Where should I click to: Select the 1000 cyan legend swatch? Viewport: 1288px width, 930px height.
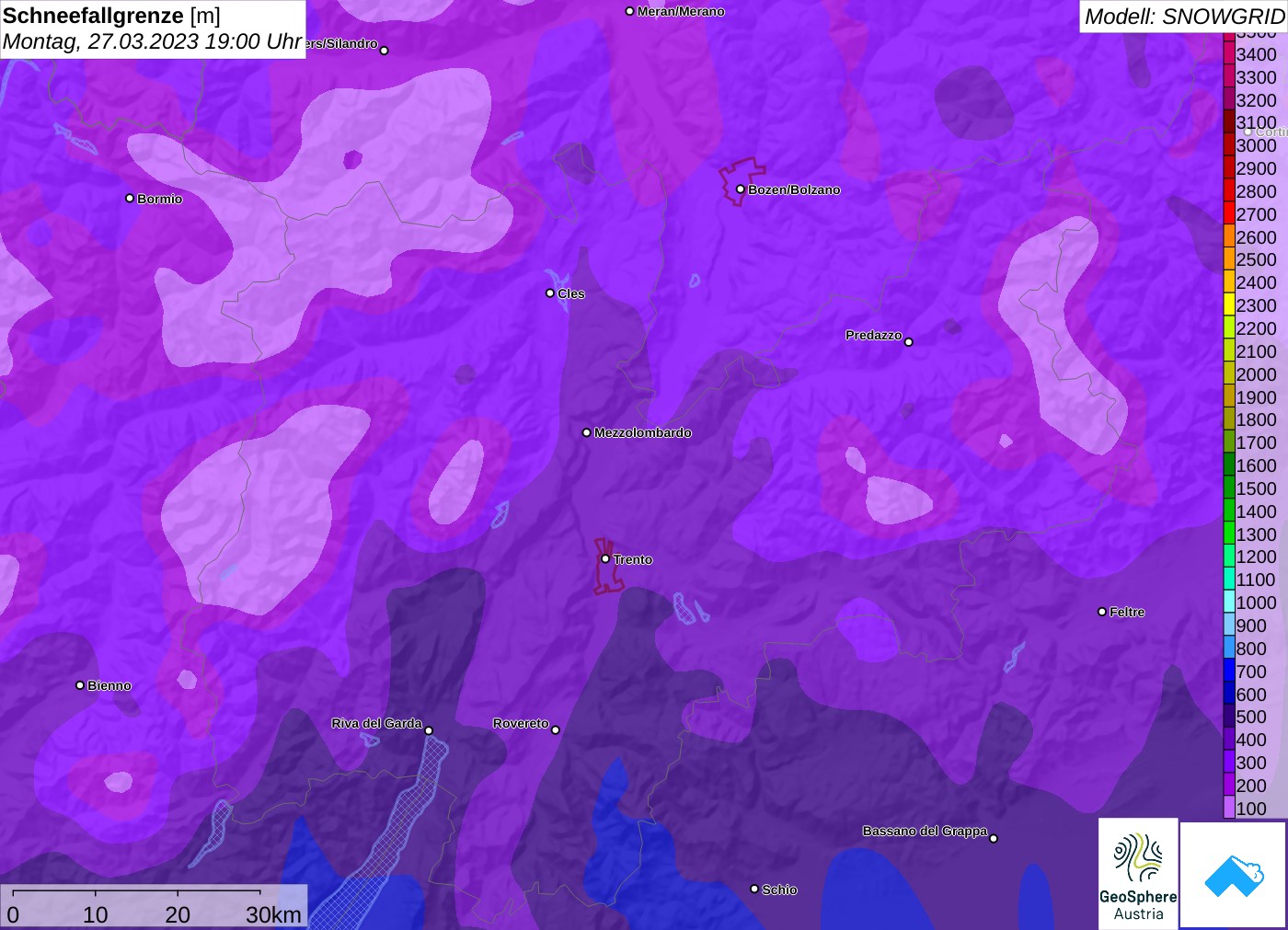click(x=1229, y=603)
